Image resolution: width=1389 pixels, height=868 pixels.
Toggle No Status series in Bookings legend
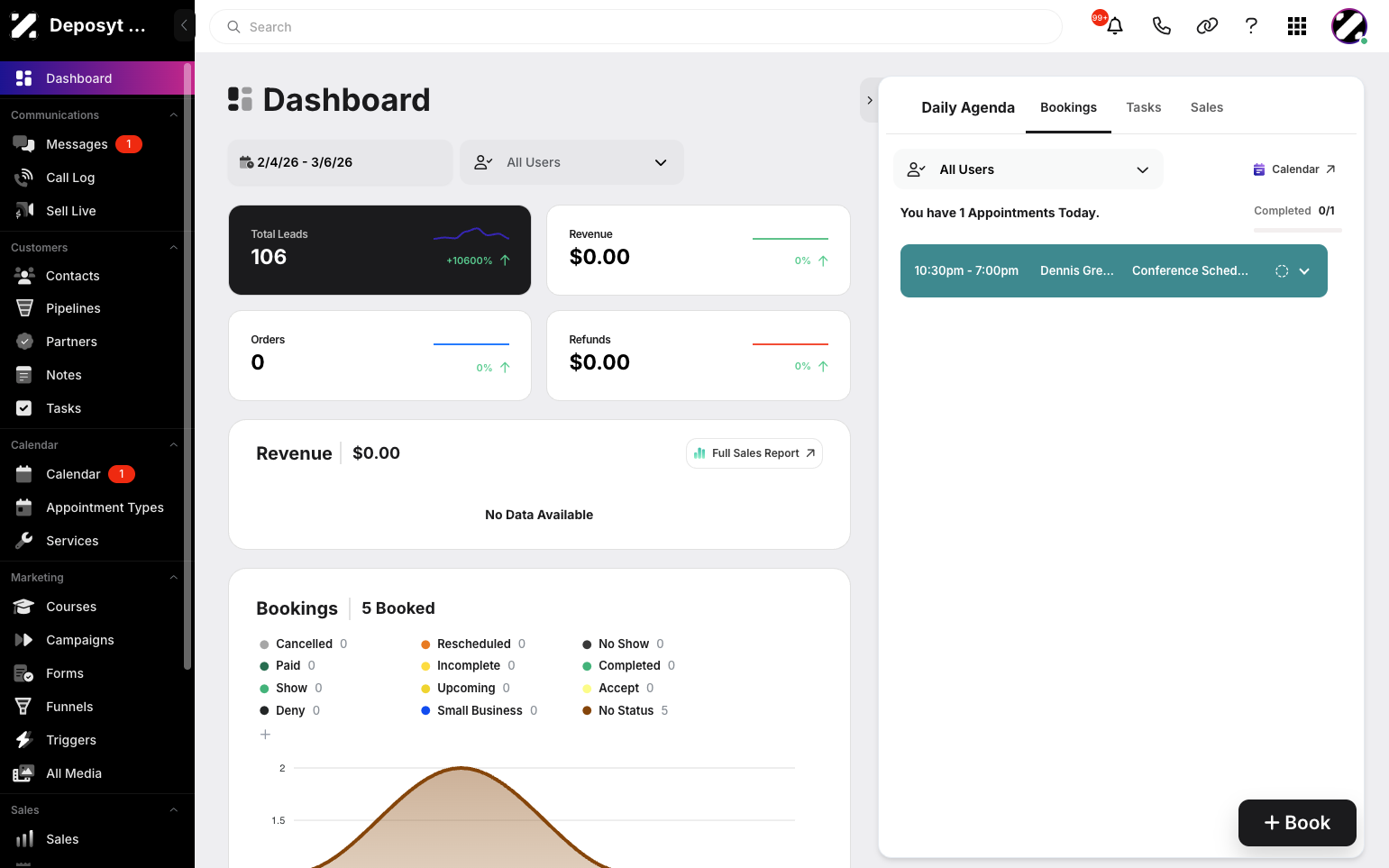625,710
